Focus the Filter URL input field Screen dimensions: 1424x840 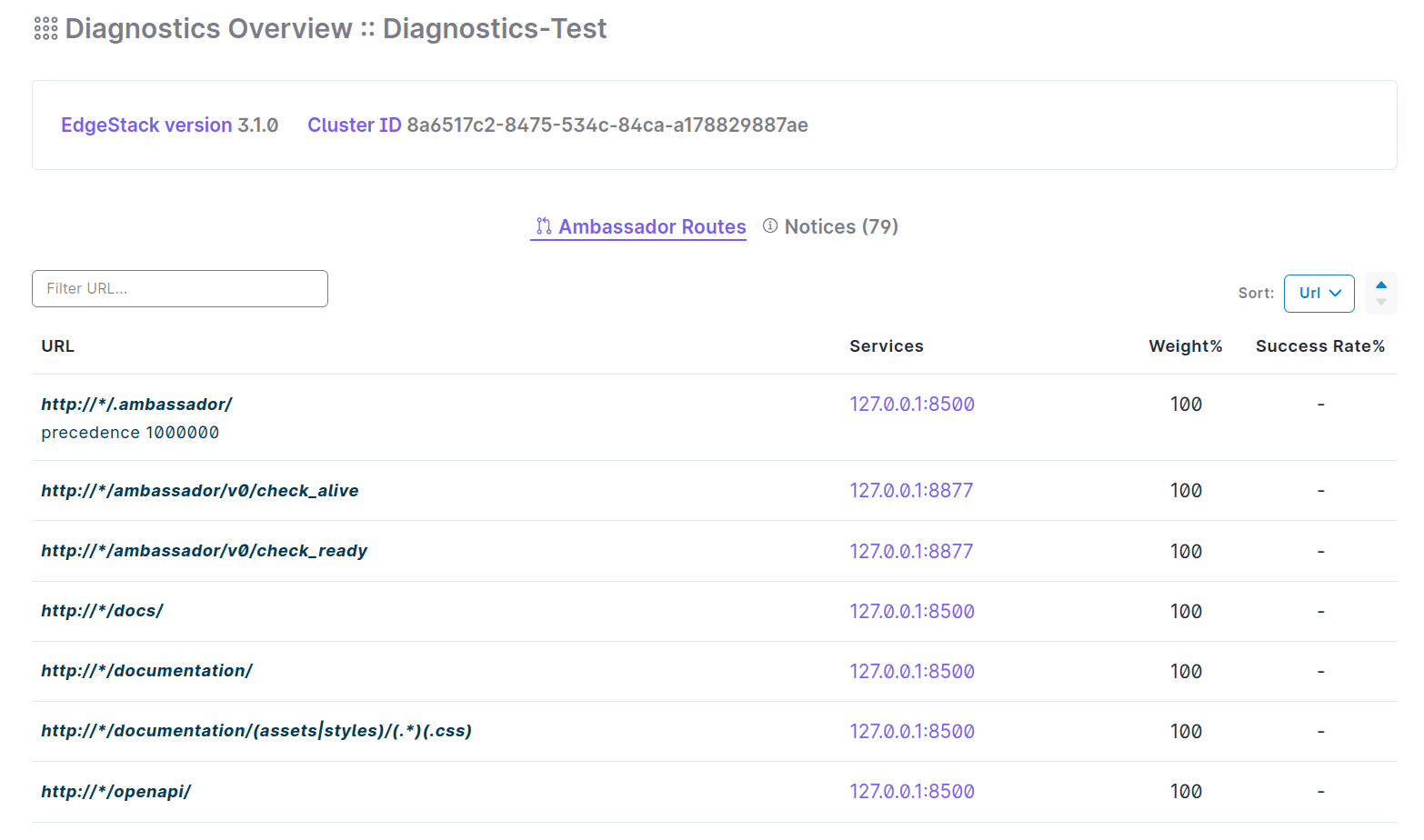coord(180,288)
